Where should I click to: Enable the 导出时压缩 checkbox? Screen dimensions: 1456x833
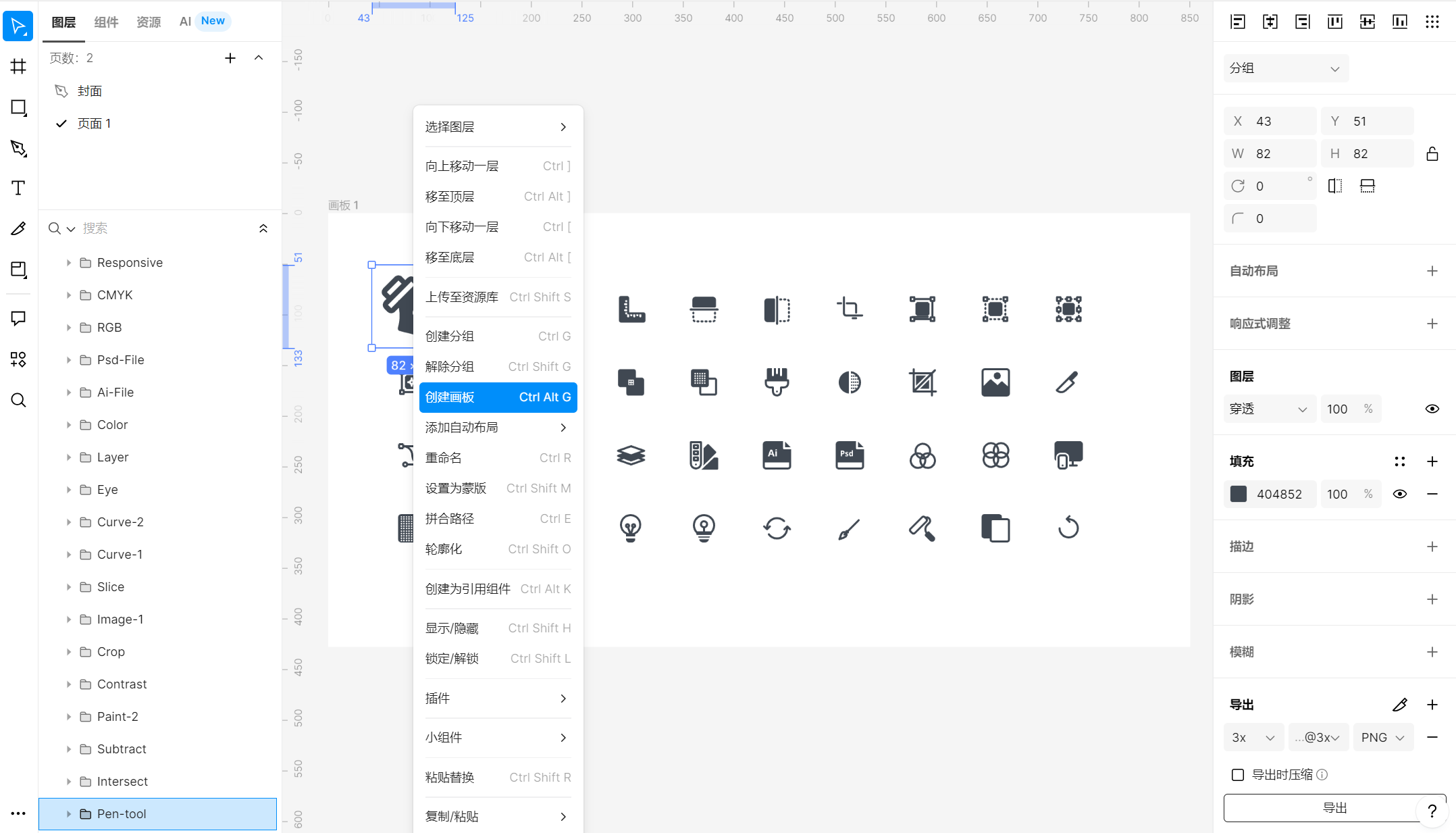point(1238,775)
